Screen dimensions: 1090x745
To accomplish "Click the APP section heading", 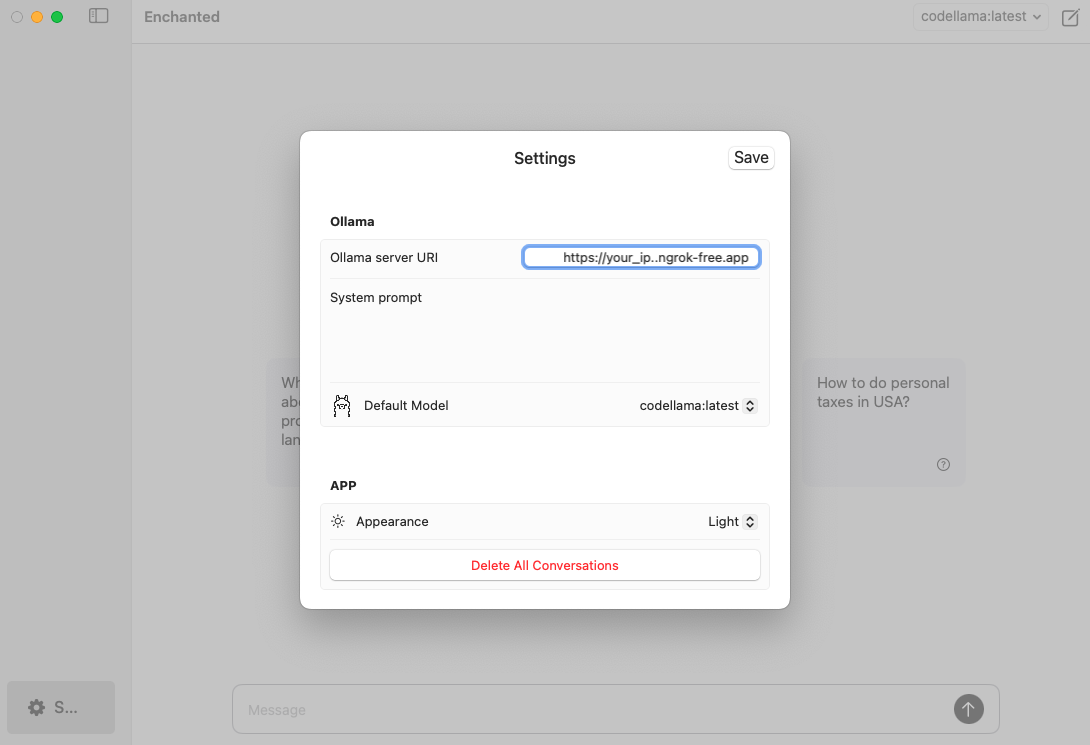I will [343, 486].
